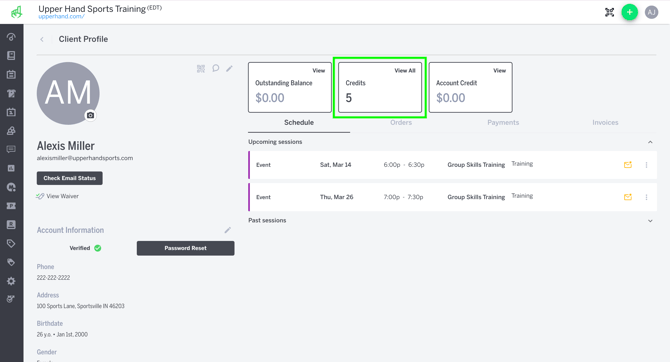The width and height of the screenshot is (670, 362).
Task: Select the Sat, Mar 14 event row
Action: pyautogui.click(x=453, y=165)
